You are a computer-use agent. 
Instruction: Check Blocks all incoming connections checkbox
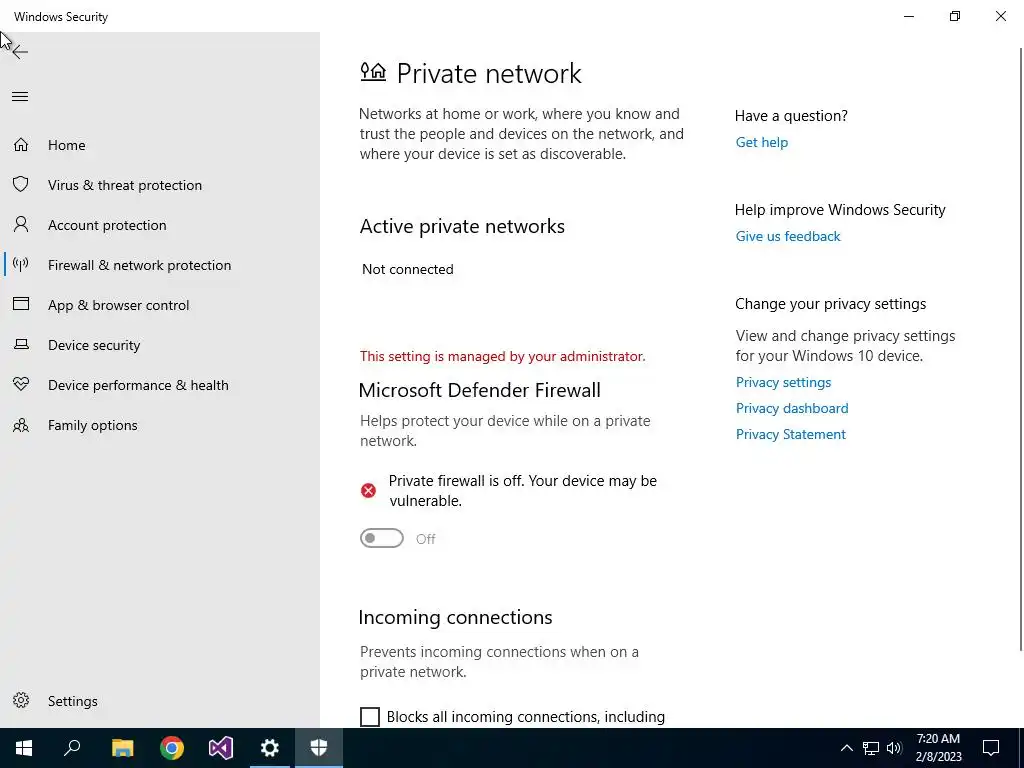[x=370, y=716]
